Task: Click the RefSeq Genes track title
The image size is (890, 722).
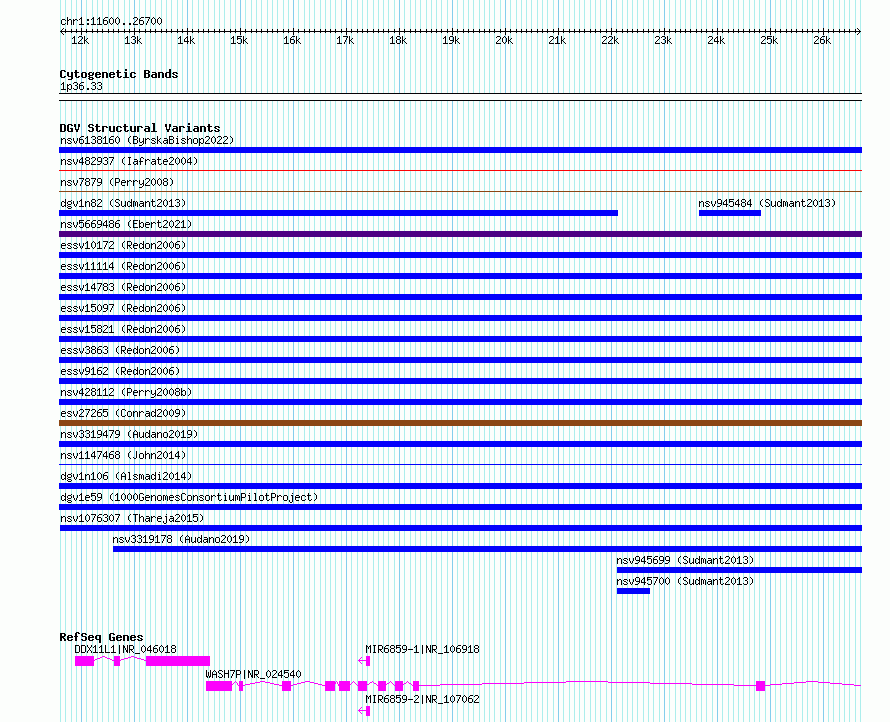Action: tap(101, 637)
